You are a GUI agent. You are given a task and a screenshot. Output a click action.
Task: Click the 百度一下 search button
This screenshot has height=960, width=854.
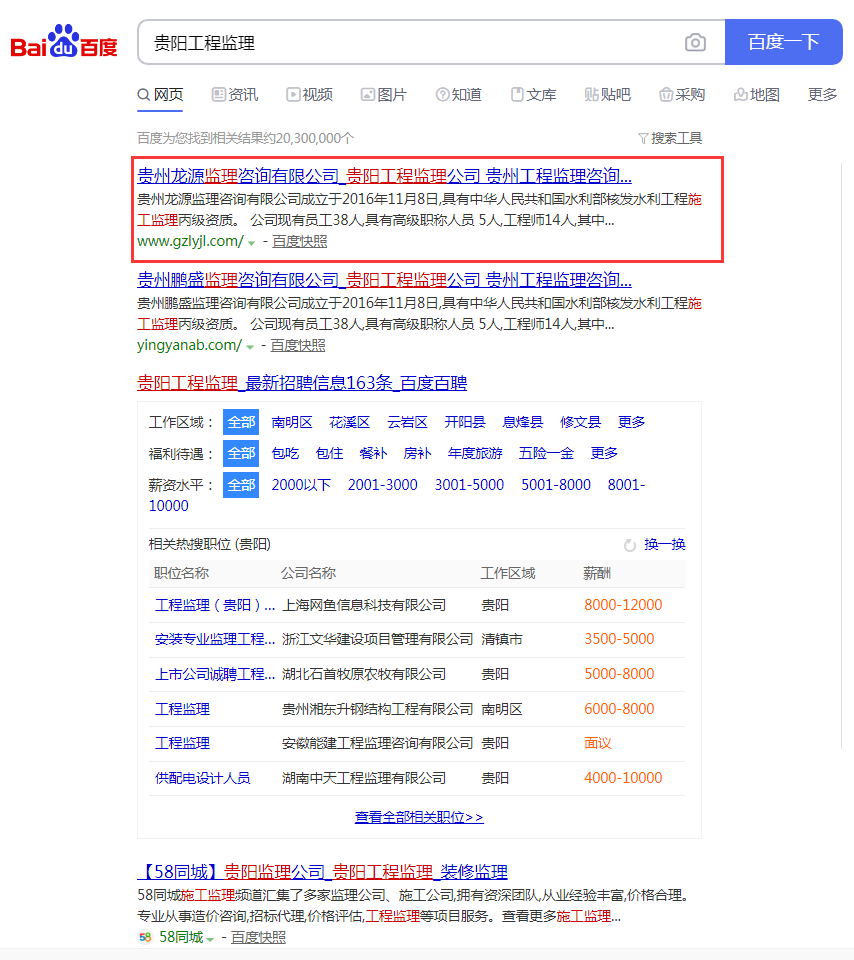[783, 42]
